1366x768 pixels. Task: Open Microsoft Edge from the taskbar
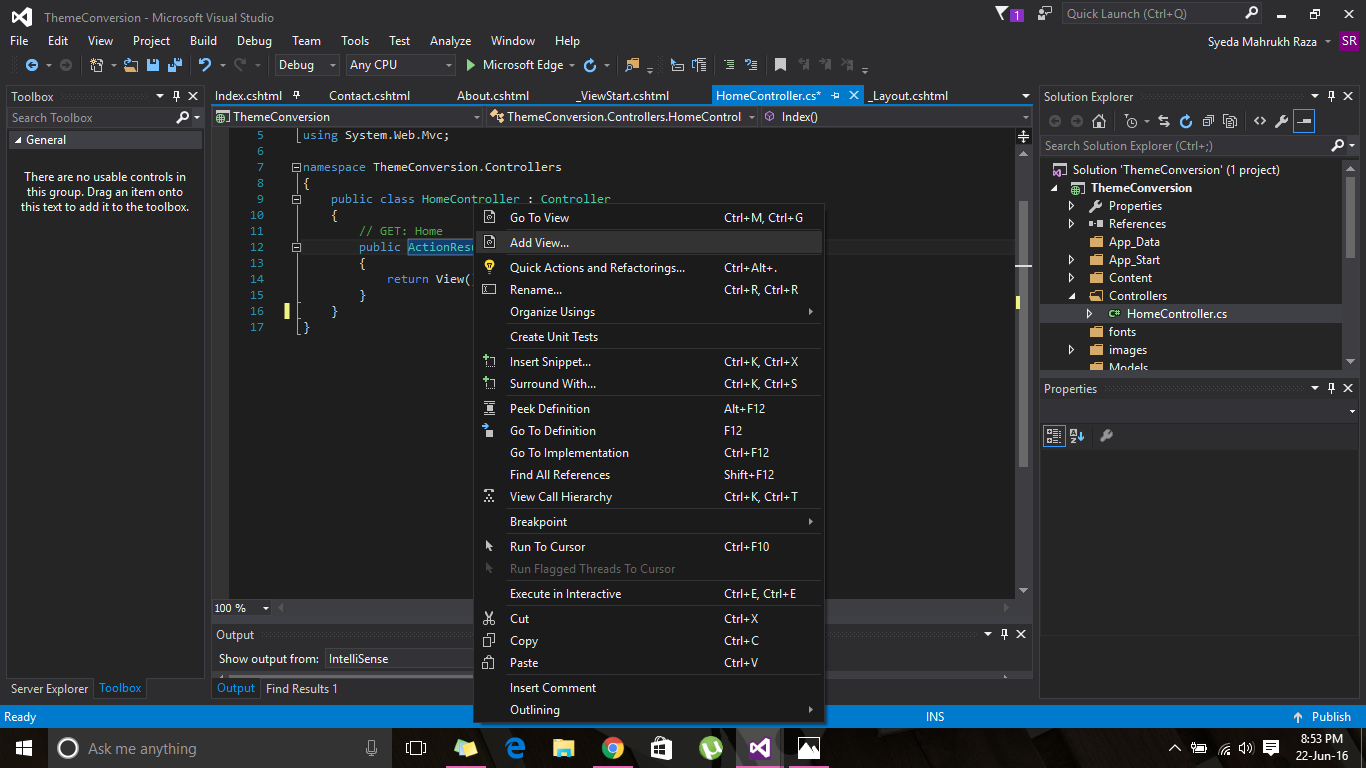515,748
